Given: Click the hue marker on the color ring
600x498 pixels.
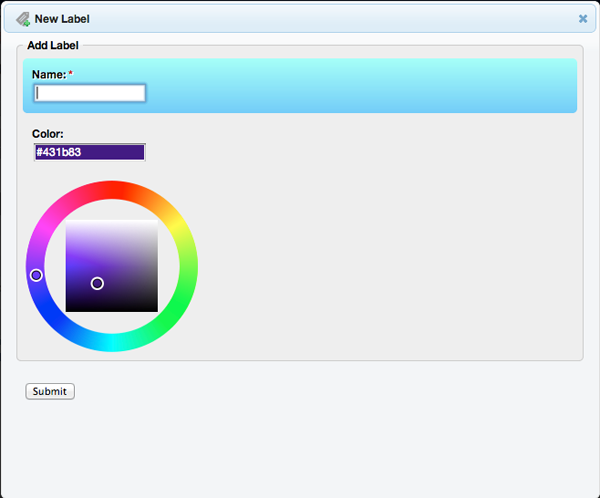Looking at the screenshot, I should click(36, 275).
